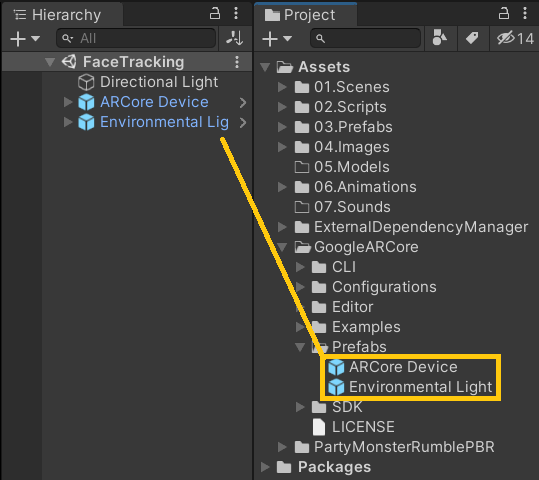Screen dimensions: 539x480
Task: Click the Project plus create button
Action: coord(270,39)
